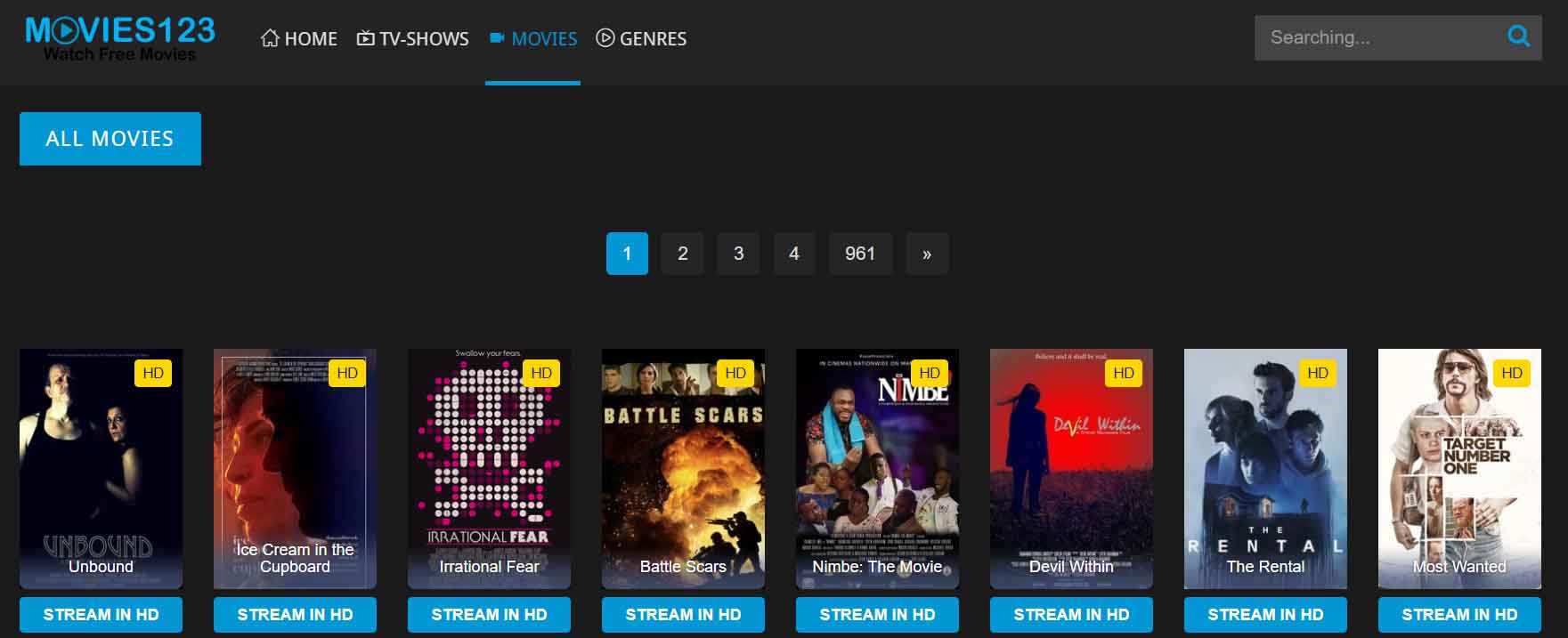Select the Movies navigation tab
Image resolution: width=1568 pixels, height=638 pixels.
[x=533, y=38]
